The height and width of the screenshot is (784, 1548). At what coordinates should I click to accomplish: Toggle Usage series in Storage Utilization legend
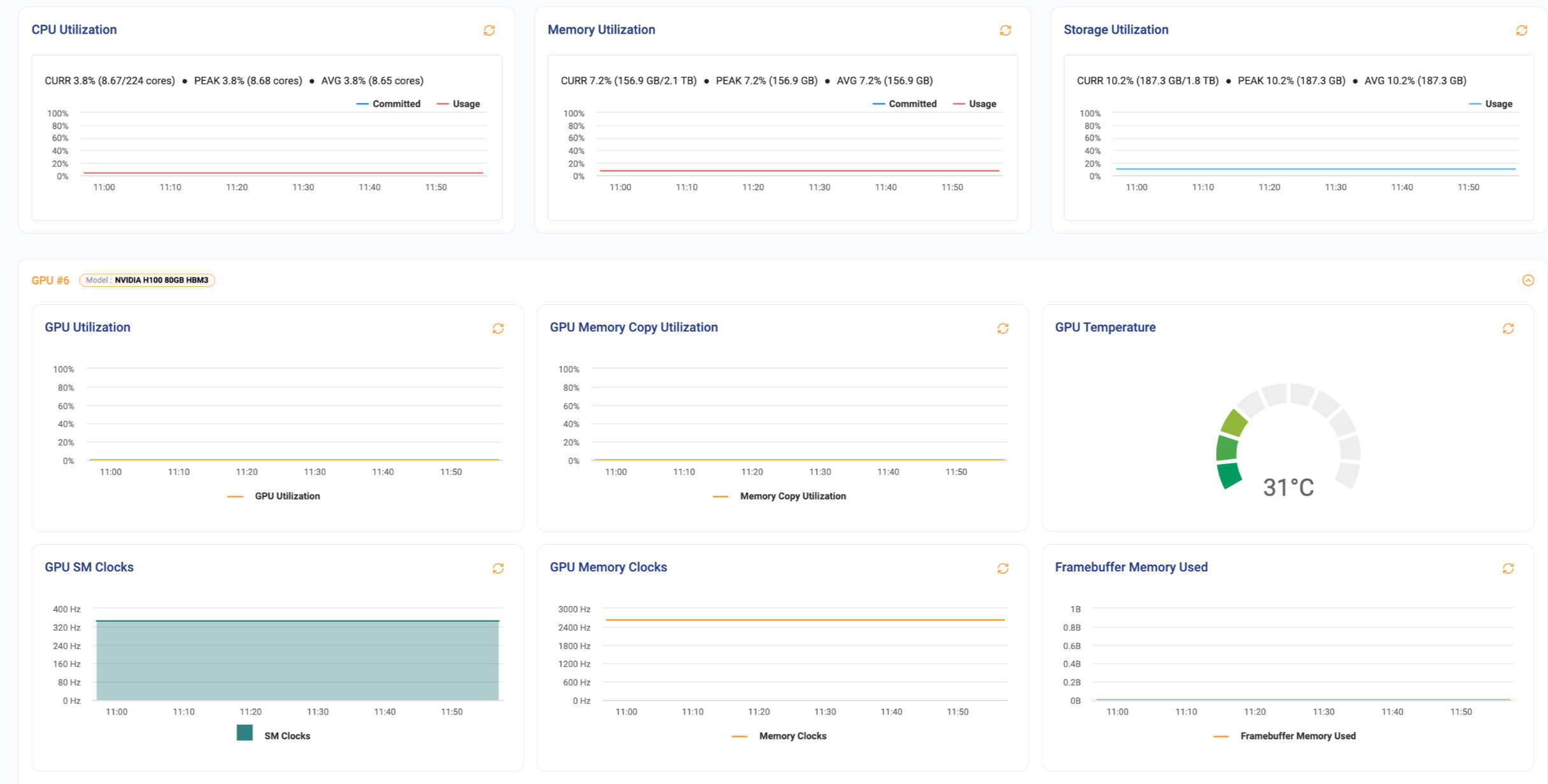tap(1491, 104)
